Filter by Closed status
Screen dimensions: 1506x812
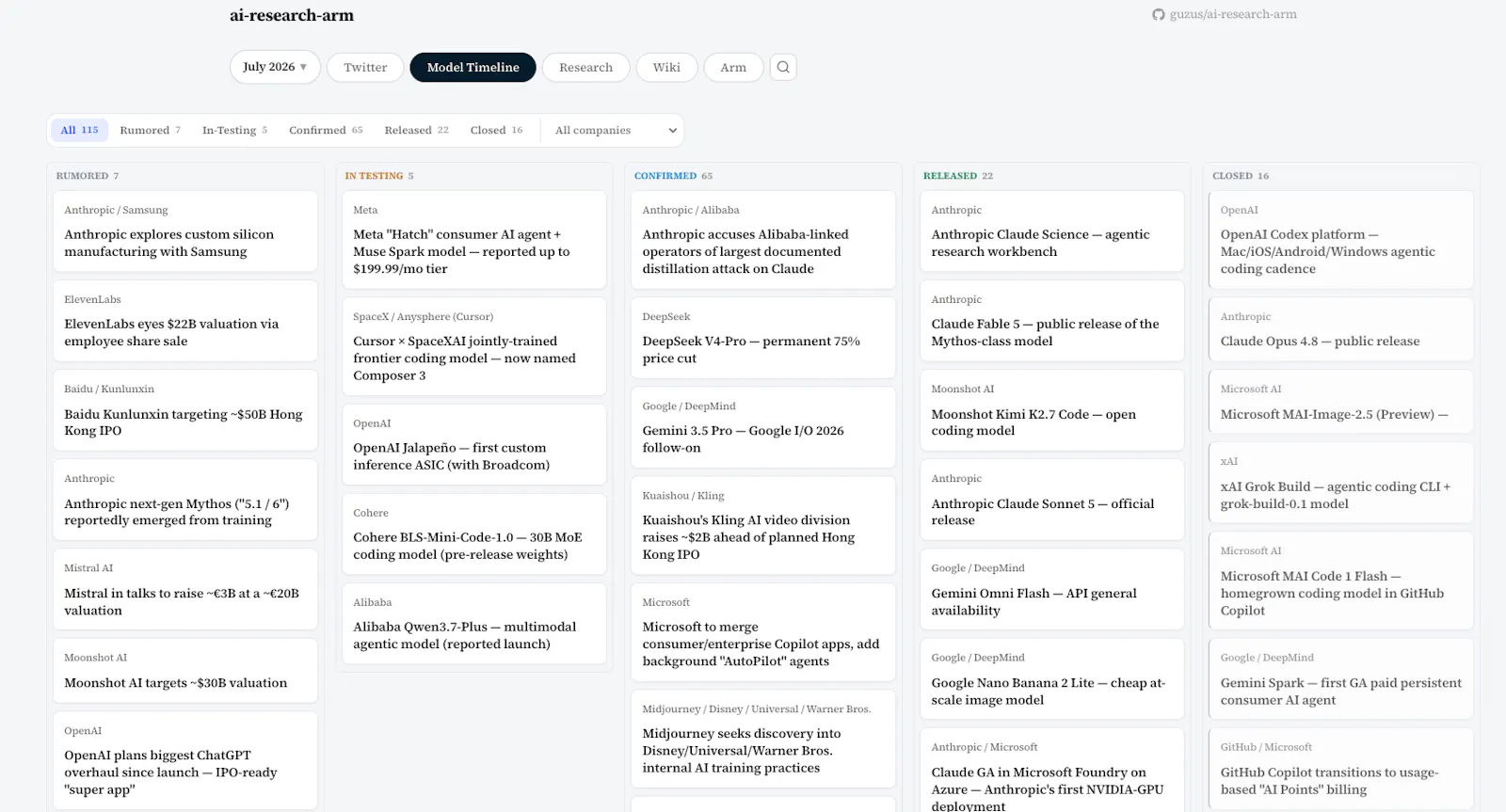pos(496,130)
